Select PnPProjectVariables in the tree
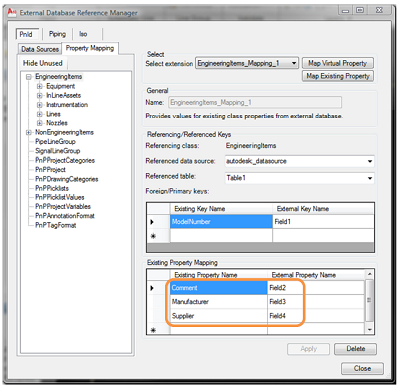This screenshot has width=400, height=387. 63,207
